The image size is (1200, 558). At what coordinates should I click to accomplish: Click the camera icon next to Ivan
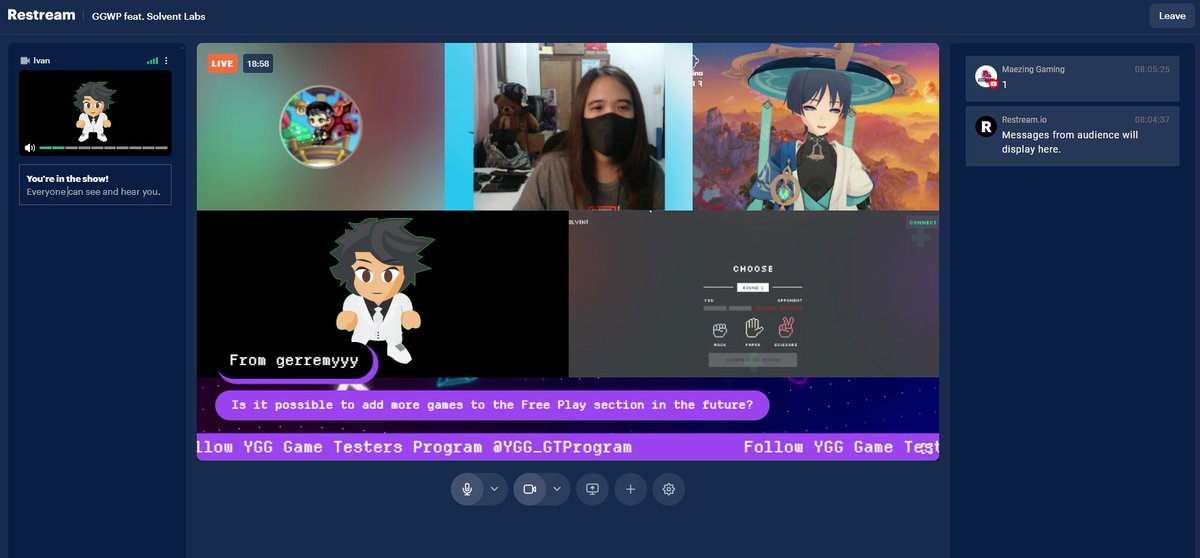25,61
